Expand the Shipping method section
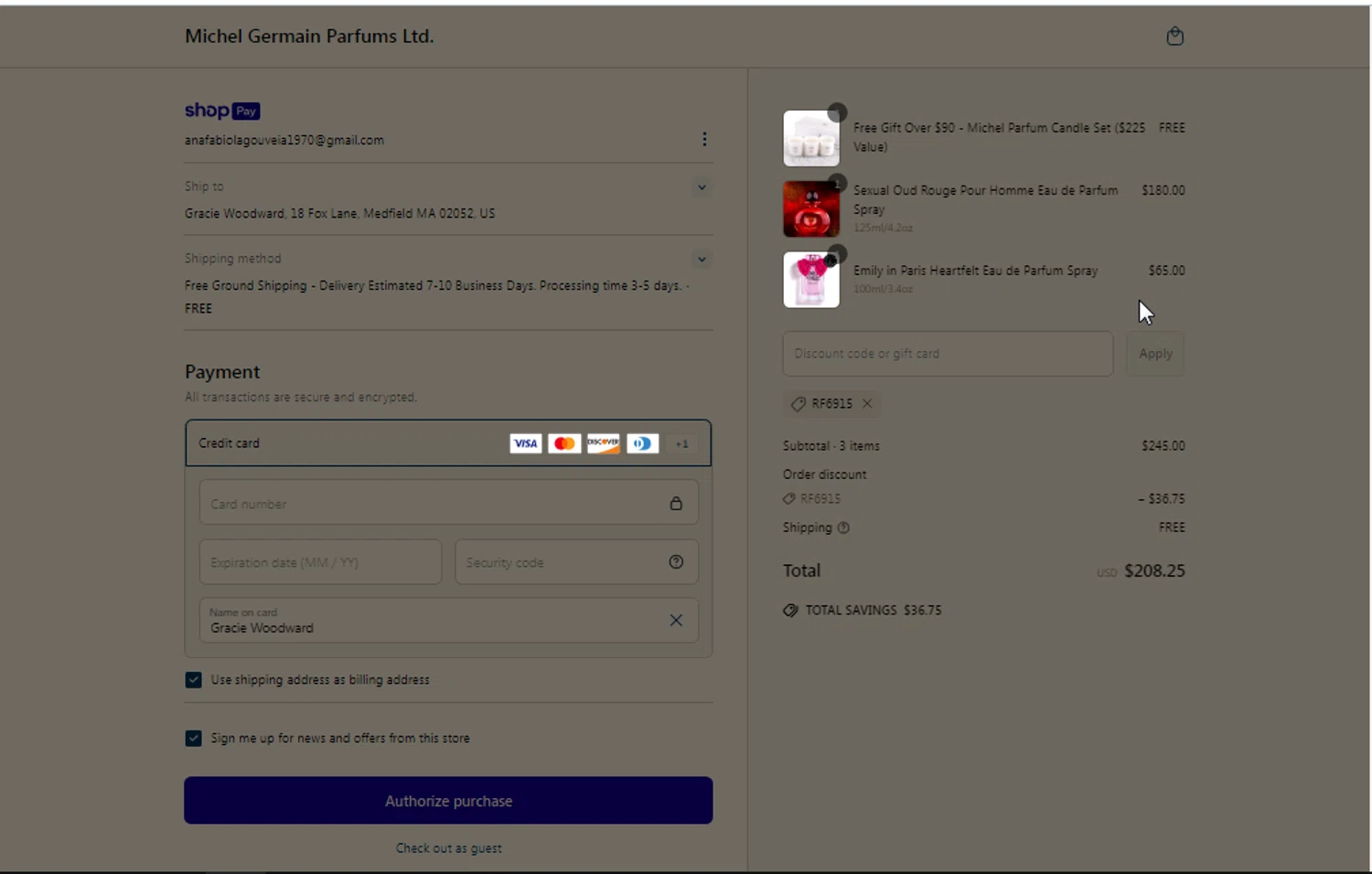 pyautogui.click(x=702, y=260)
